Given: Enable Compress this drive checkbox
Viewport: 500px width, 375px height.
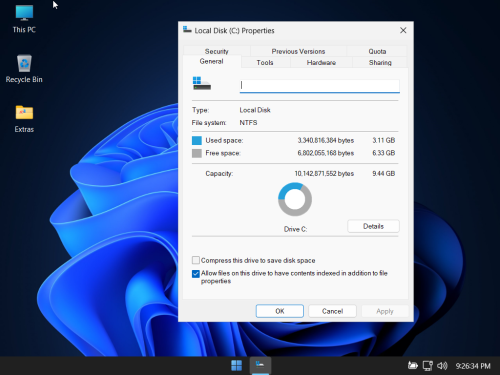Looking at the screenshot, I should (196, 260).
